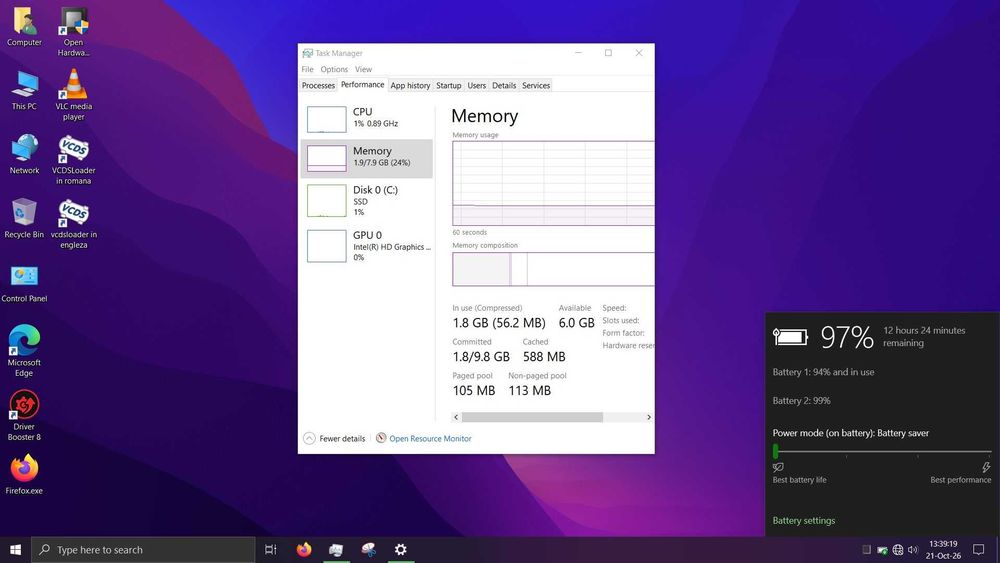Viewport: 1000px width, 563px height.
Task: Open Control Panel desktop icon
Action: (24, 284)
